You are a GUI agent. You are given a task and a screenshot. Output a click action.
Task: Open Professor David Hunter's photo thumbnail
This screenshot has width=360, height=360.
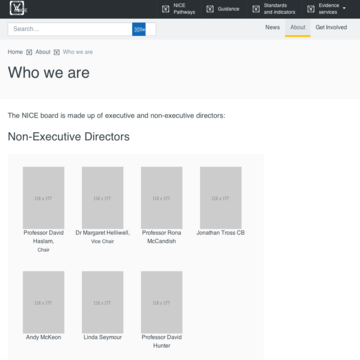tap(162, 302)
